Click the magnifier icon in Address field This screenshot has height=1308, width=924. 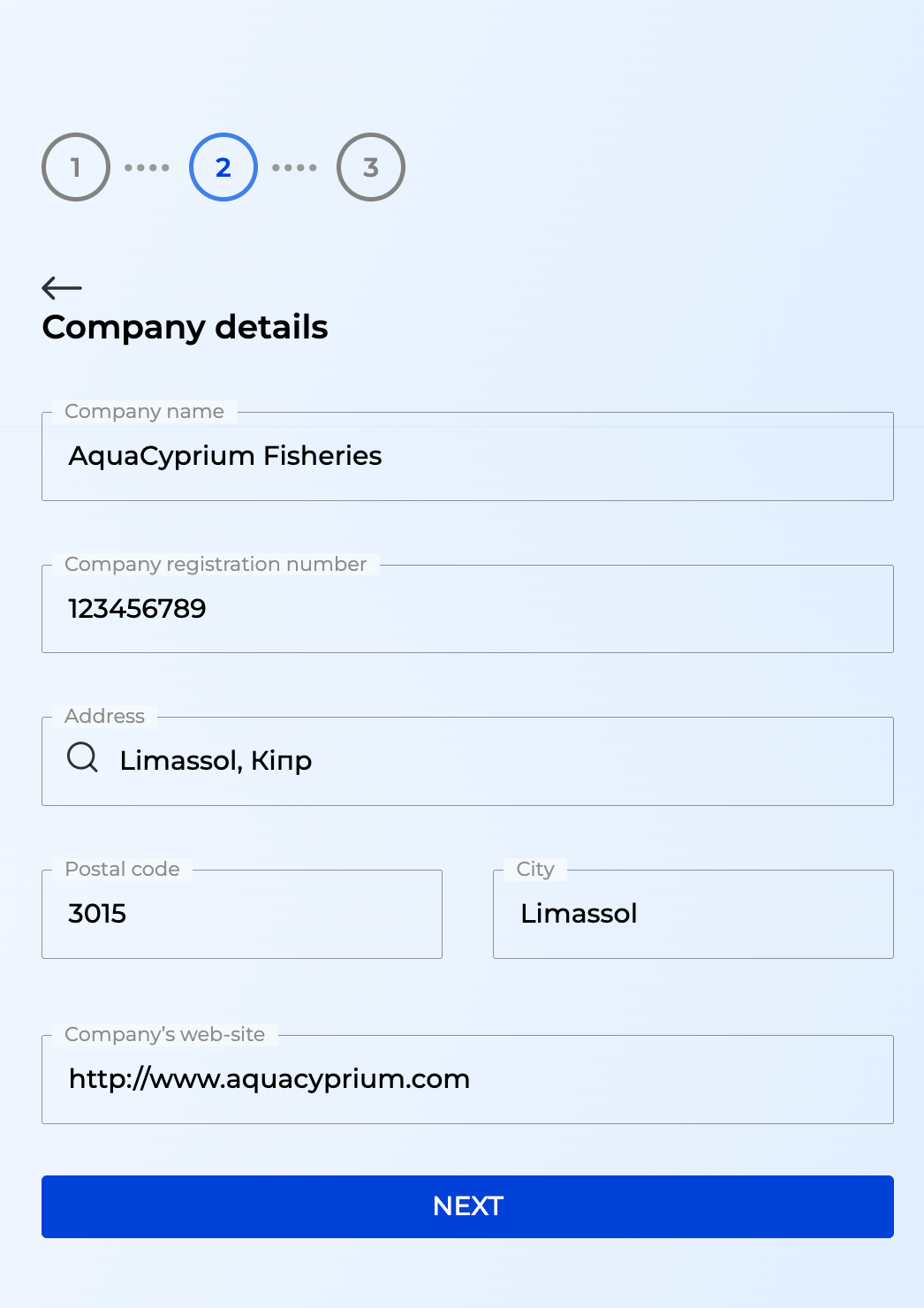(x=83, y=758)
